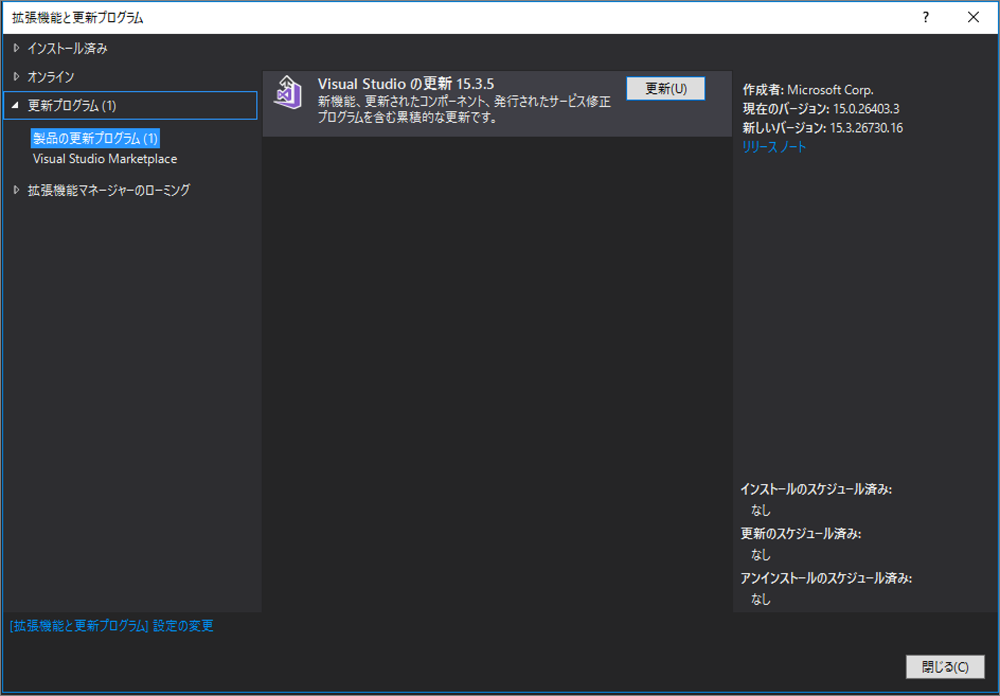
Task: Select Visual Studio の更新 15.3.5 title
Action: [x=406, y=84]
